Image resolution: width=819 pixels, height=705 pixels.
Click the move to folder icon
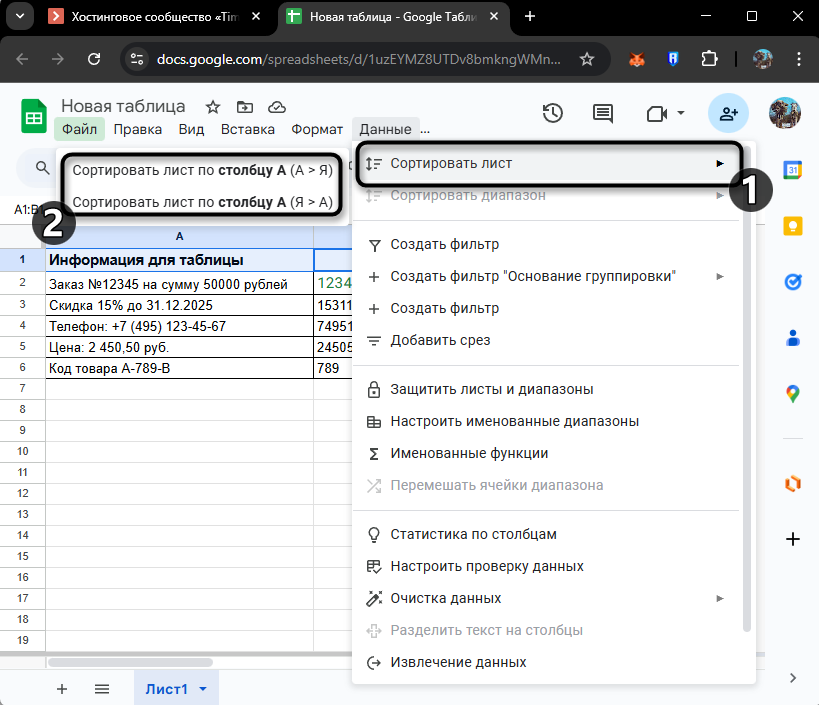coord(244,107)
